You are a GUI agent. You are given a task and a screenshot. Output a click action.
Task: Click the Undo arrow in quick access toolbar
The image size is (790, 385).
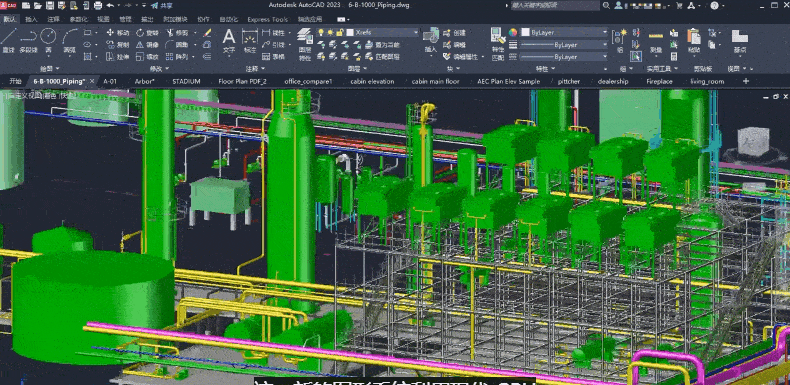[x=110, y=6]
